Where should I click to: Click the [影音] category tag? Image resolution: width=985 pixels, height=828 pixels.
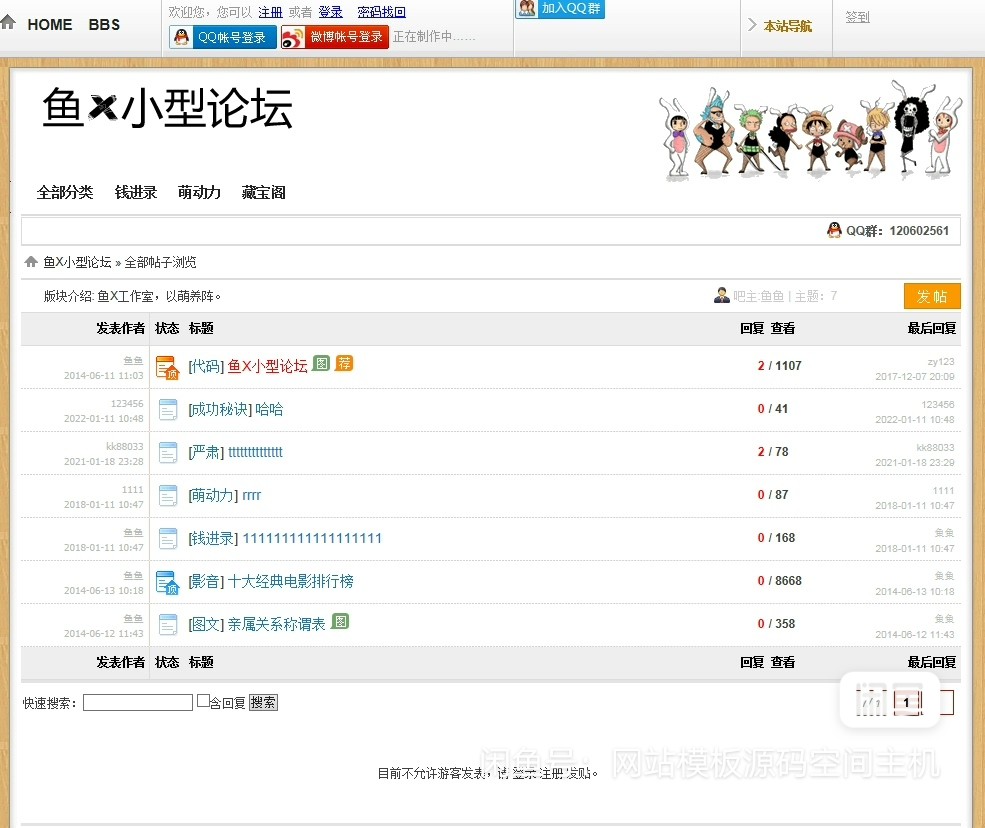tap(206, 582)
